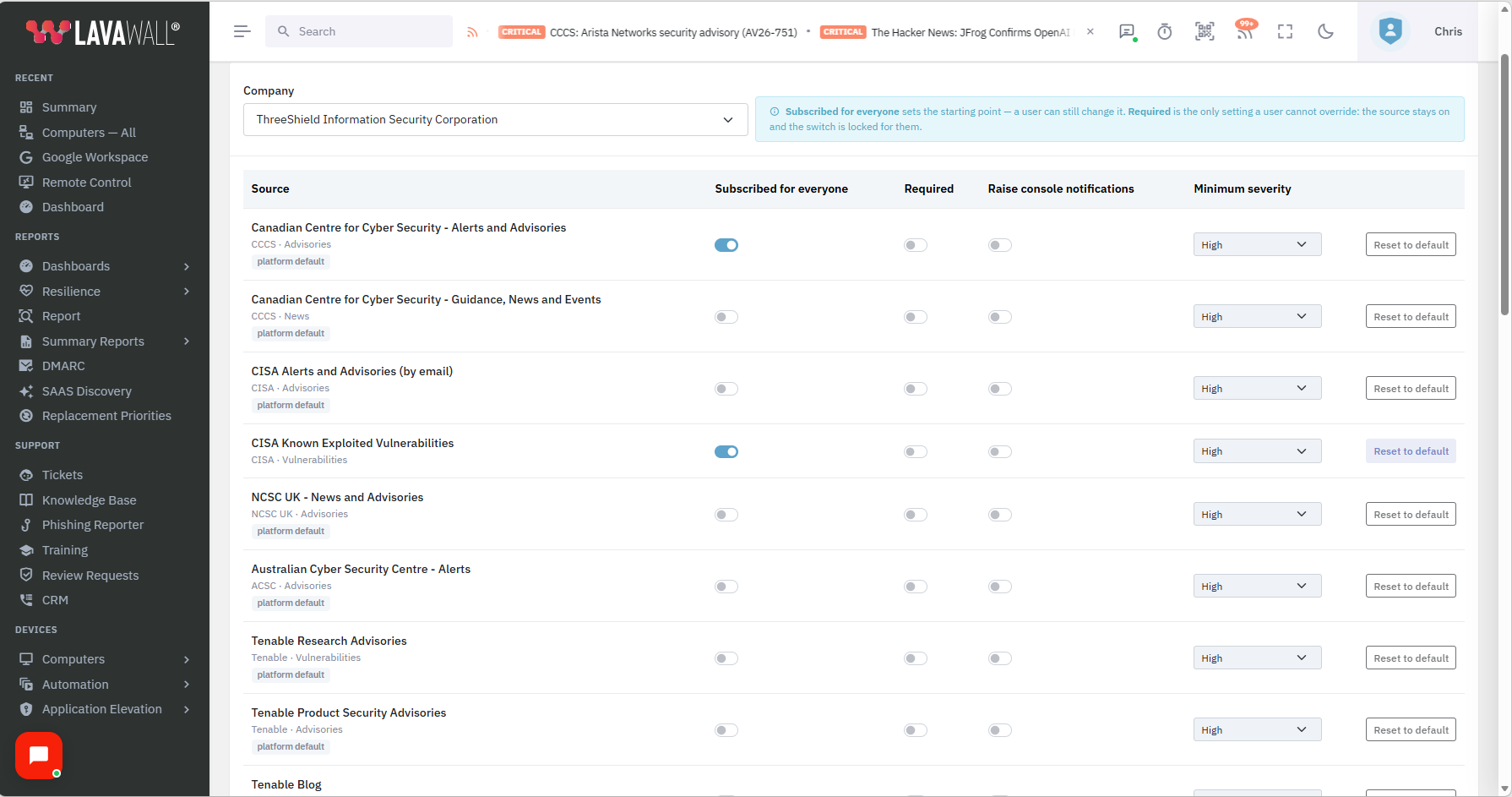1512x797 pixels.
Task: Reset Australian Cyber Security Centre to default
Action: tap(1411, 587)
